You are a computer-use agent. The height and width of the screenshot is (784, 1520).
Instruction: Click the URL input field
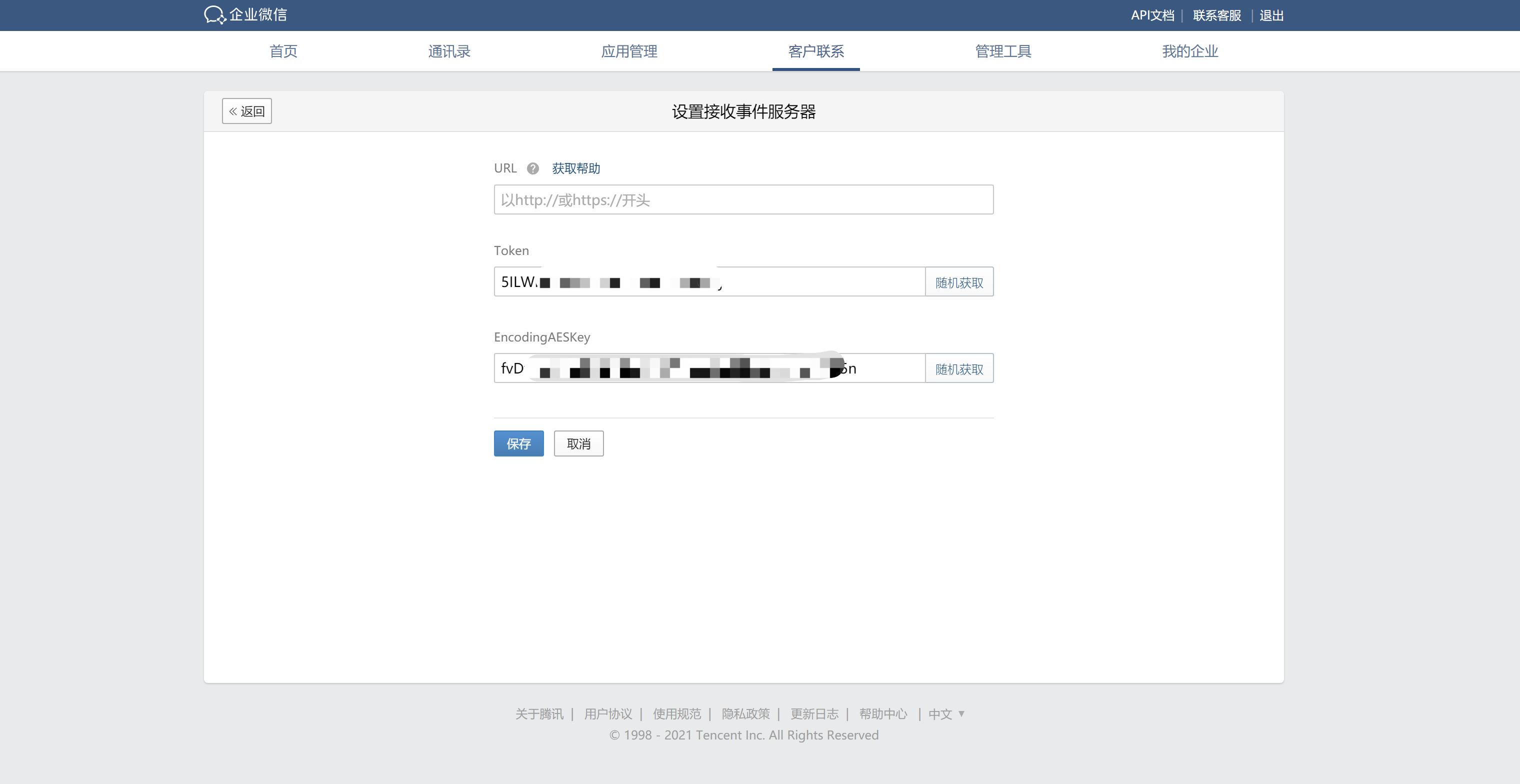tap(743, 200)
